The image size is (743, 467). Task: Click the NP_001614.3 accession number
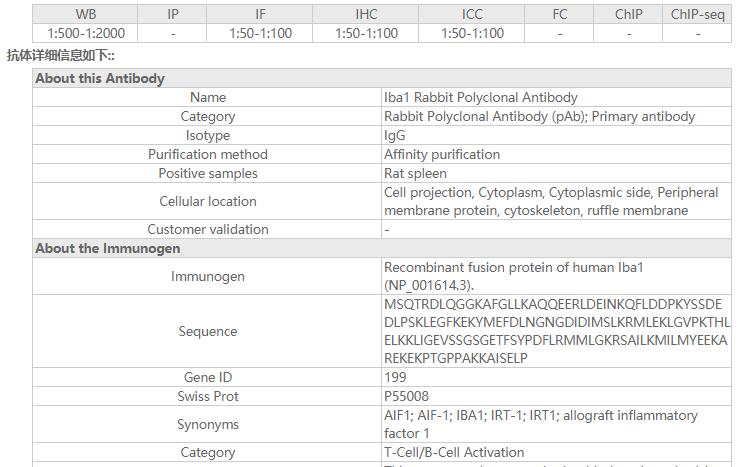[433, 285]
